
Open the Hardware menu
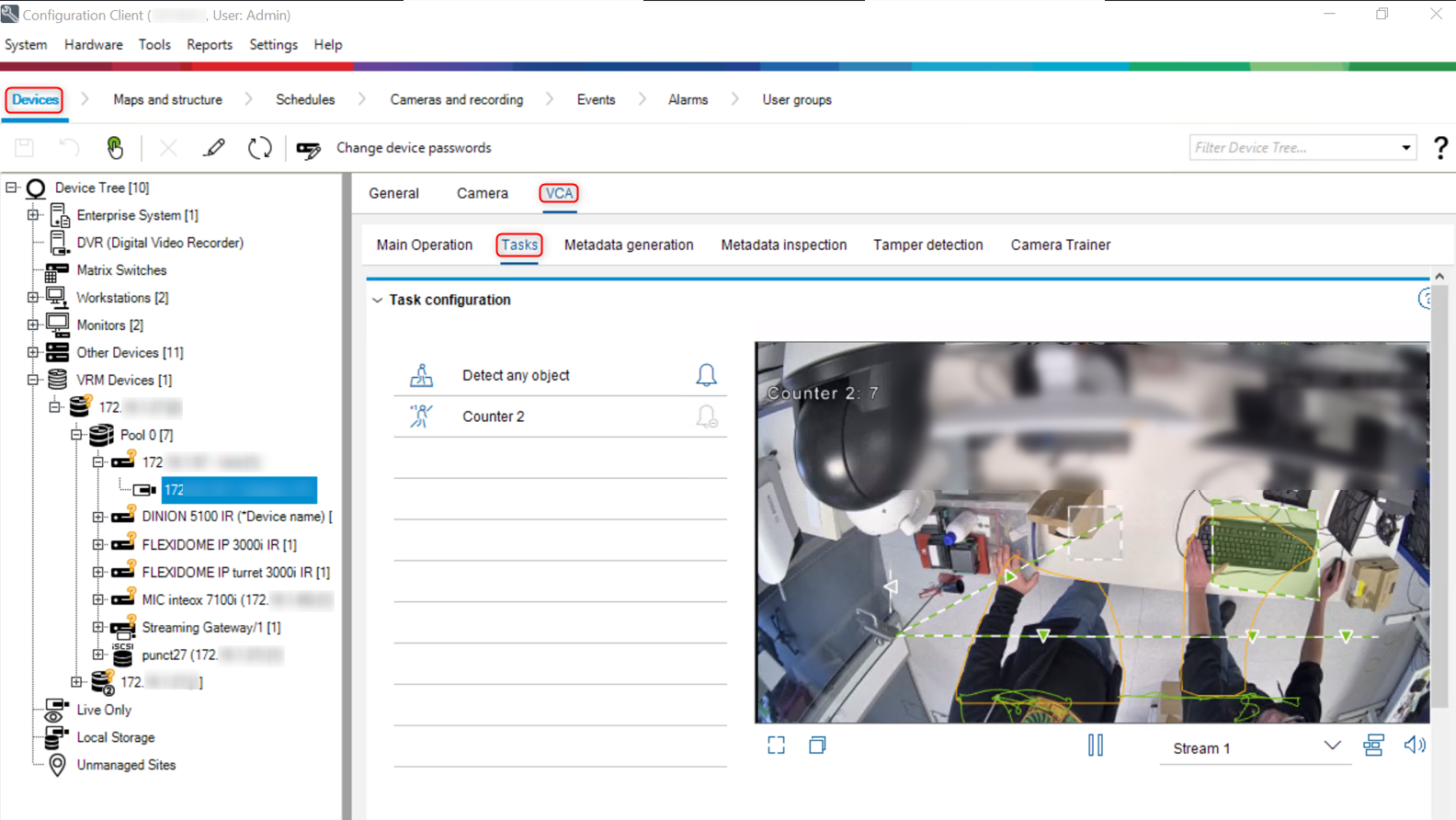93,45
